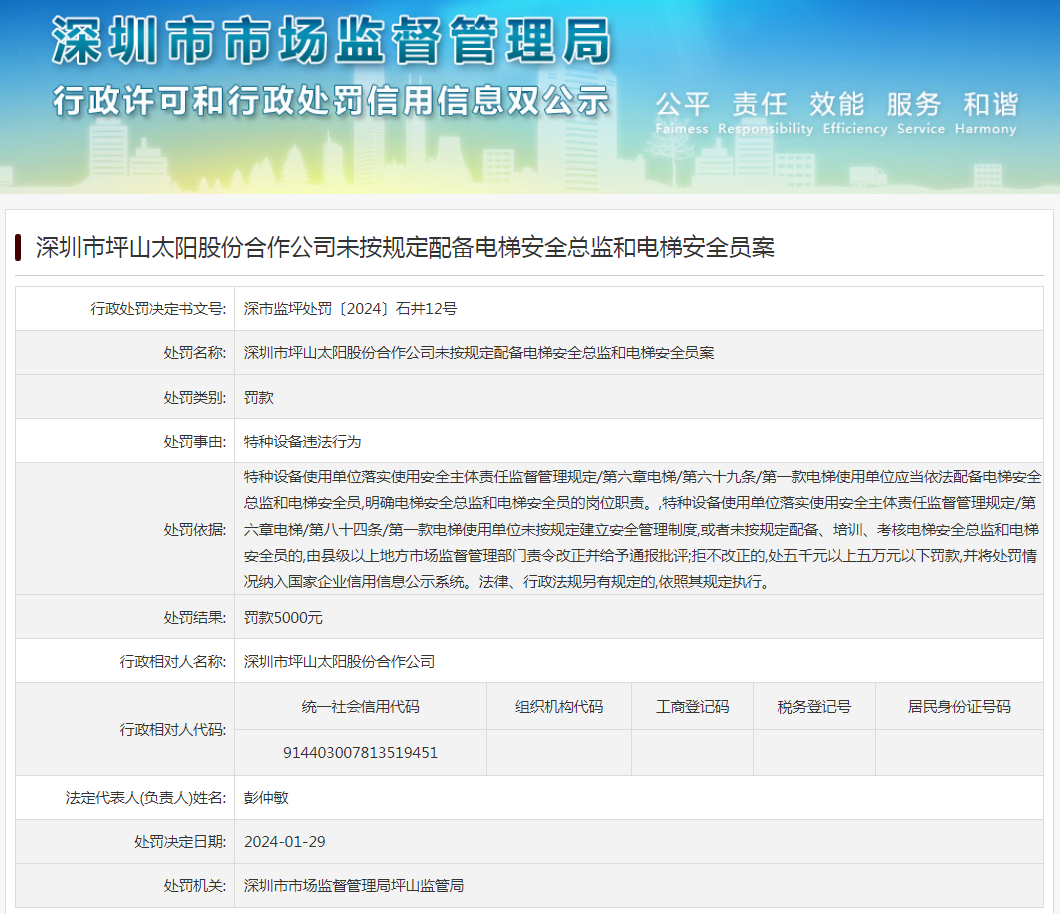Image resolution: width=1060 pixels, height=914 pixels.
Task: Select the 罚款 penalty category value
Action: [x=258, y=398]
